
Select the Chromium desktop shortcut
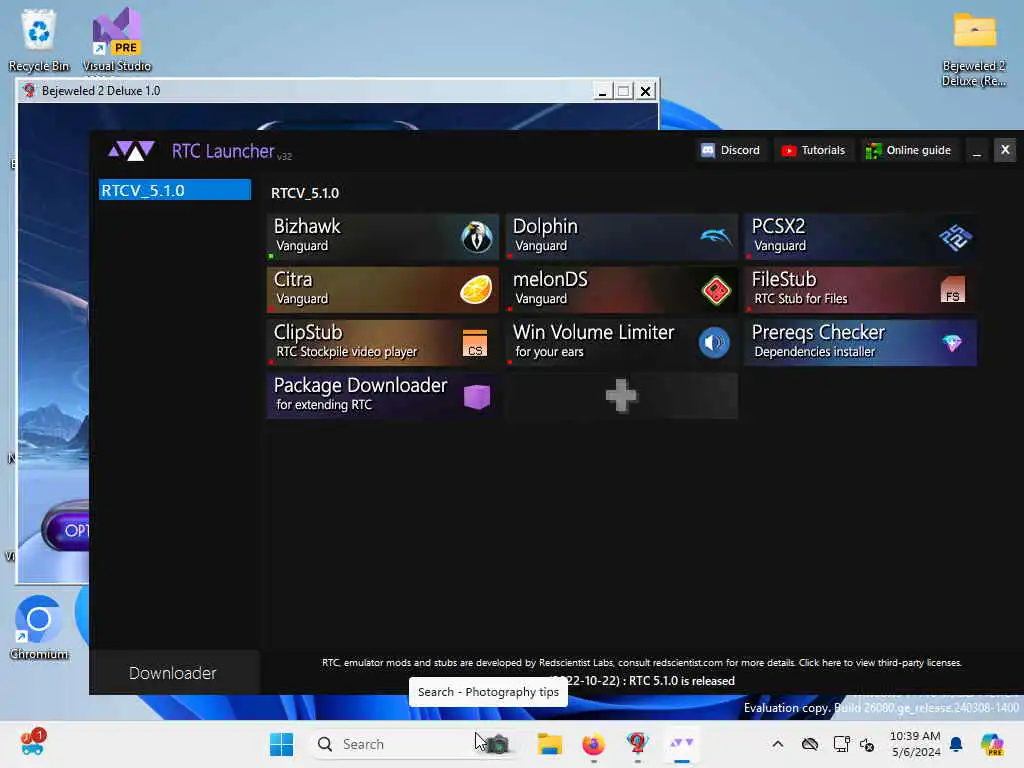[39, 628]
